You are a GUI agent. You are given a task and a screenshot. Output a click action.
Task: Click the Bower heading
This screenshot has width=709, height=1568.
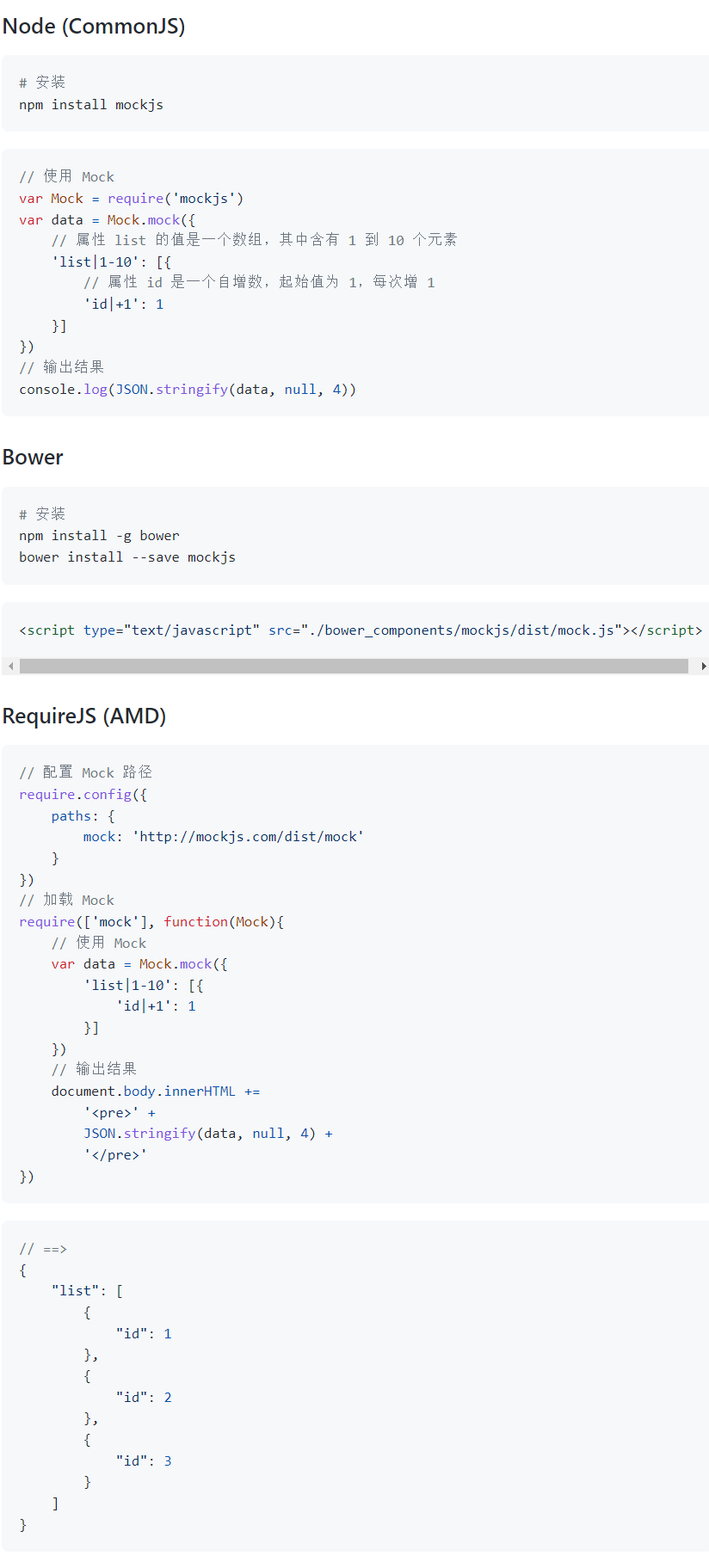pos(33,457)
